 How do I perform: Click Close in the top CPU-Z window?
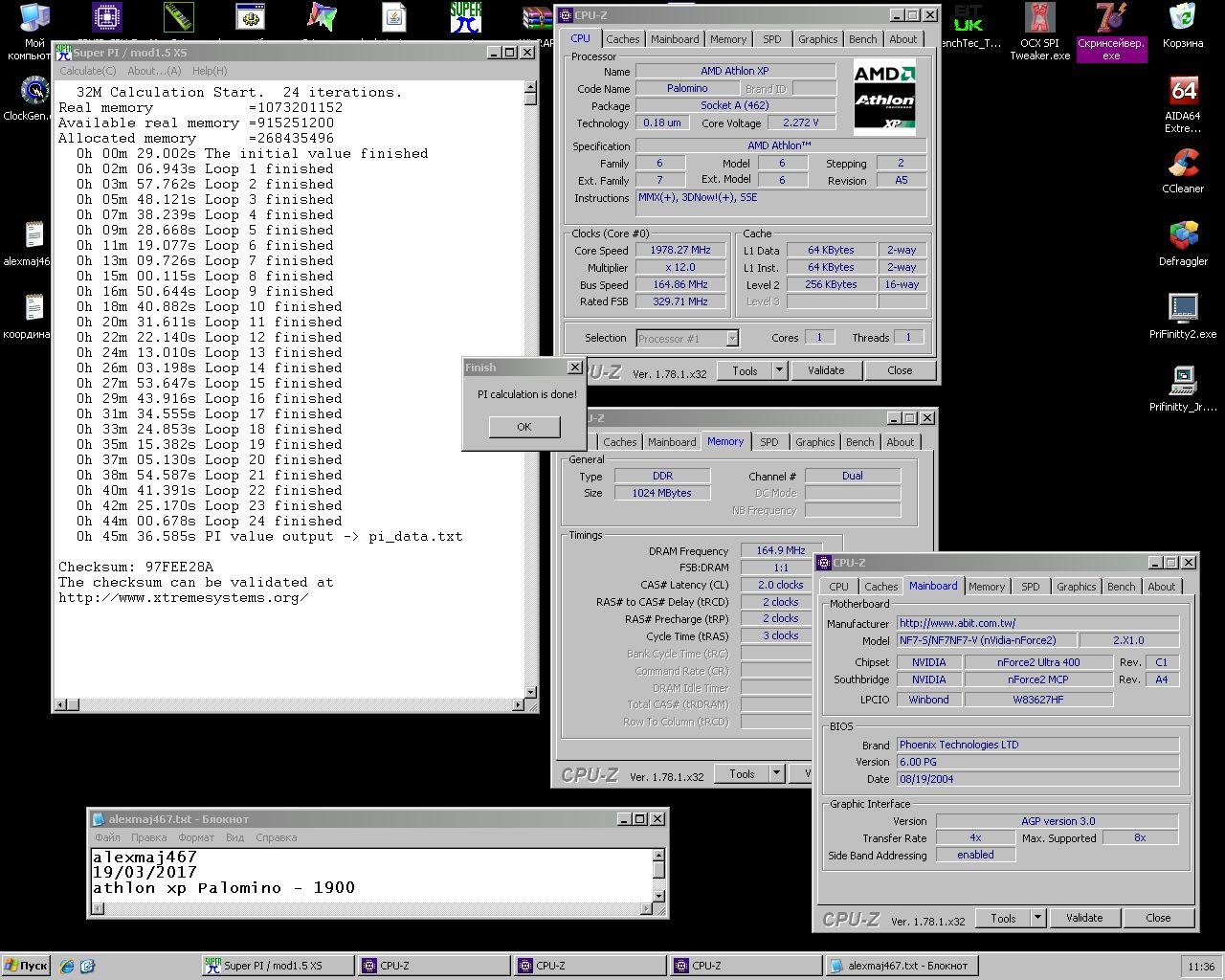900,370
